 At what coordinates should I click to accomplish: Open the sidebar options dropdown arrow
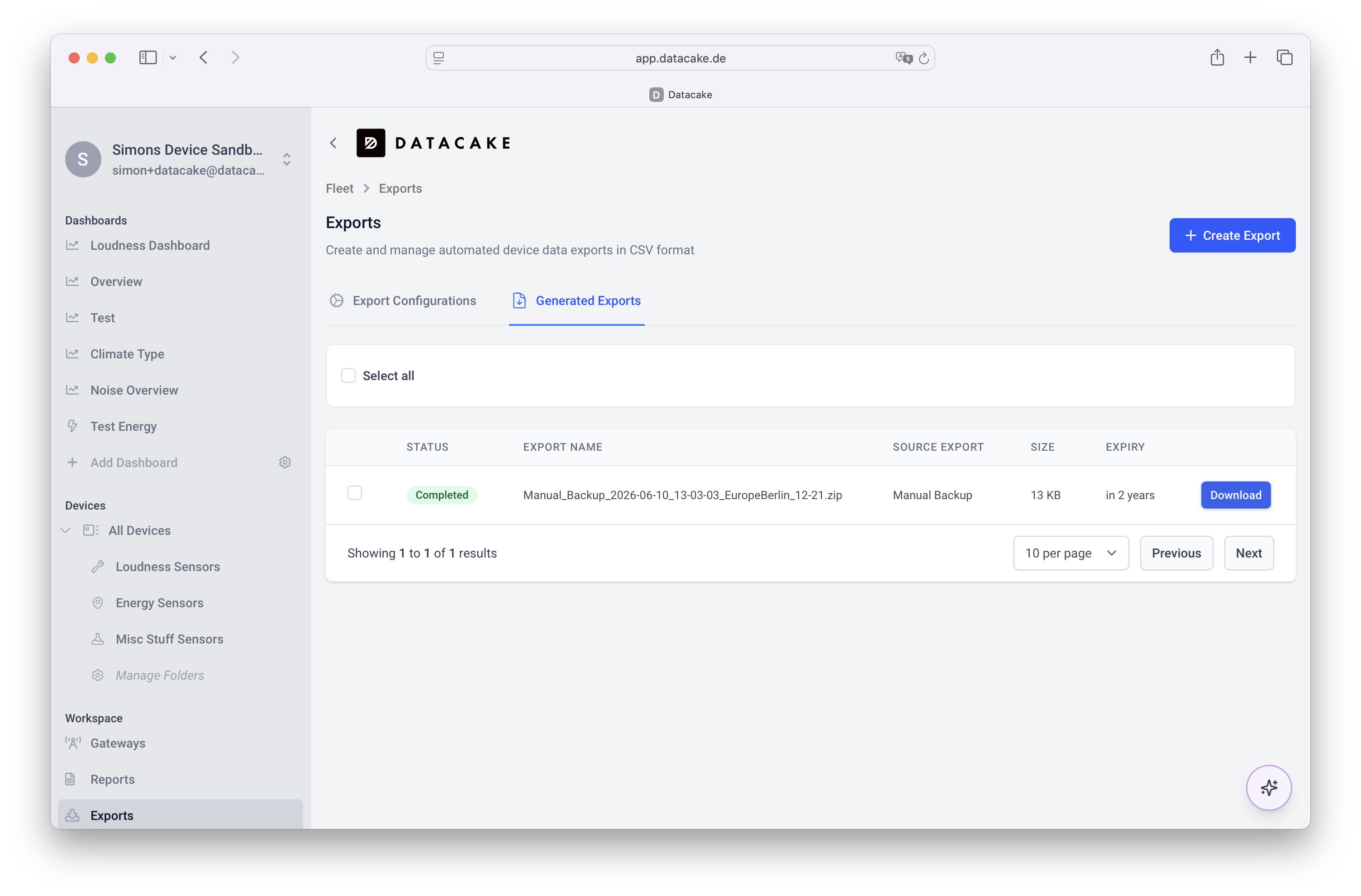click(x=173, y=58)
